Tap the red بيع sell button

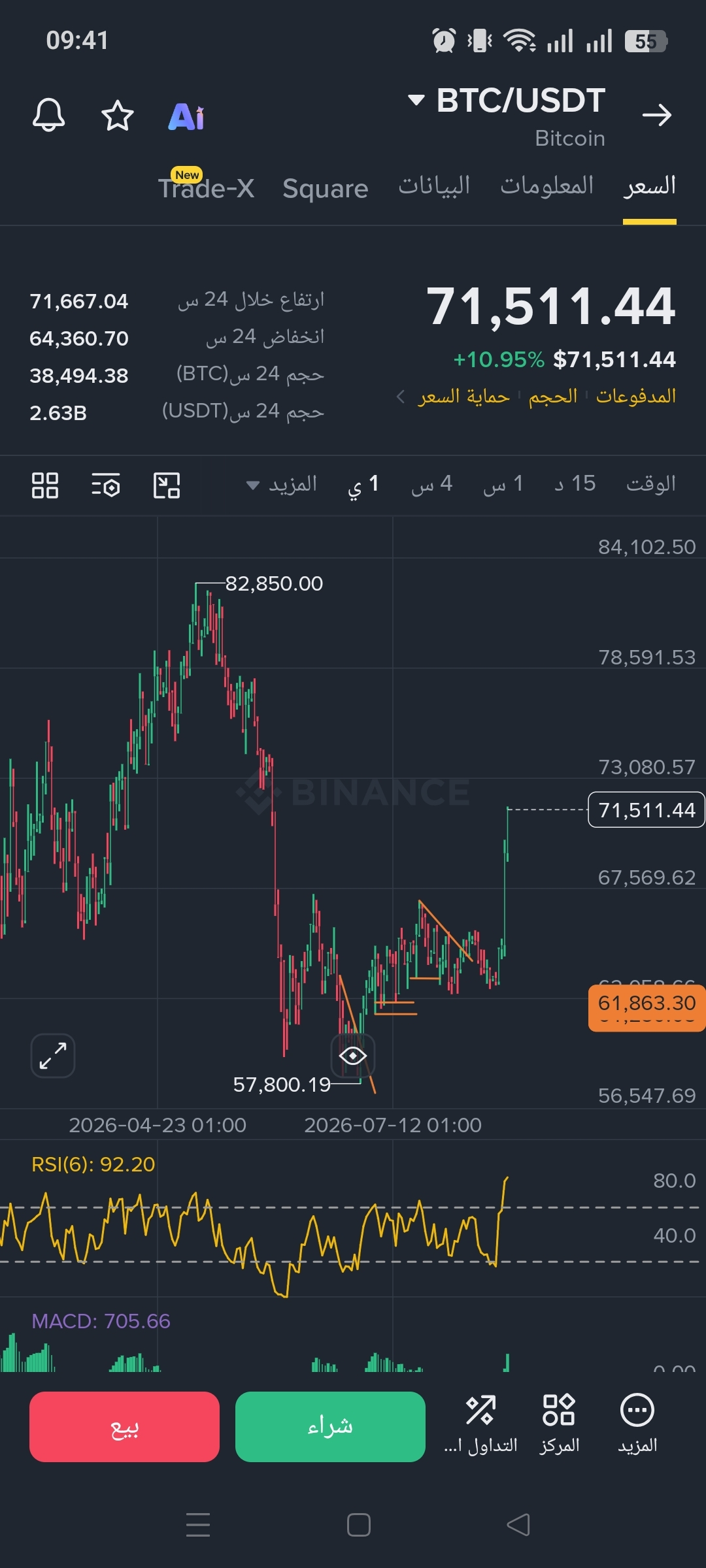tap(124, 1426)
